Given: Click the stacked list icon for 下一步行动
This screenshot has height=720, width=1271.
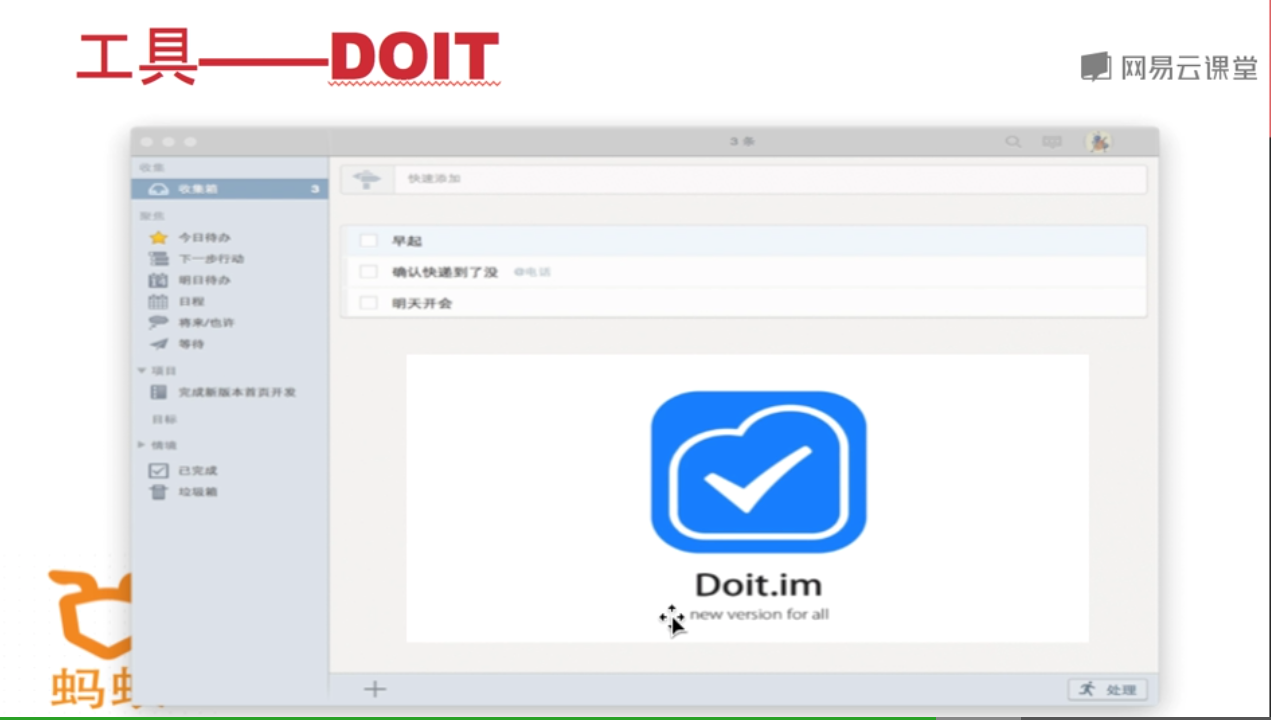Looking at the screenshot, I should (x=158, y=259).
